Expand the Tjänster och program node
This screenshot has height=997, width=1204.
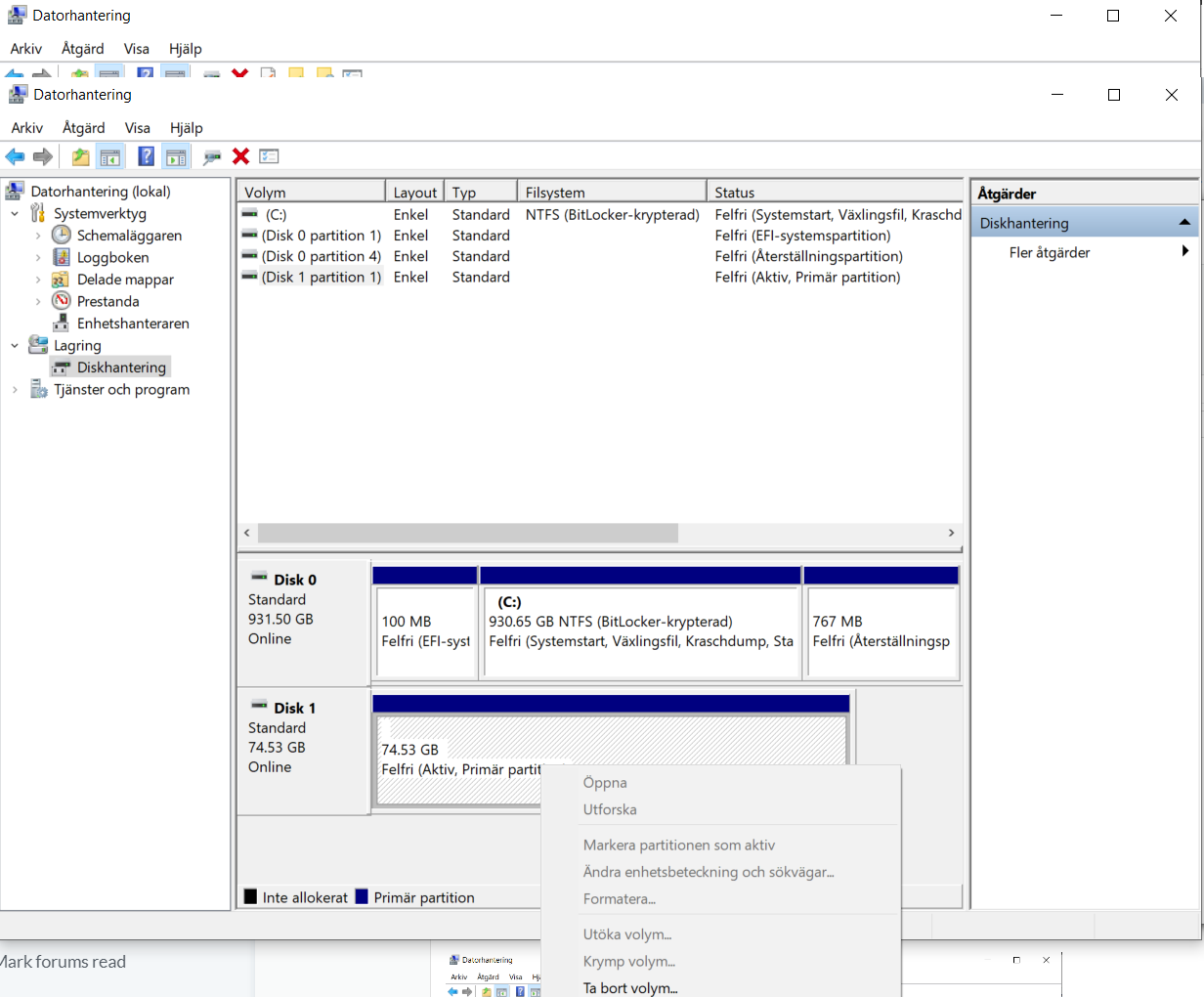tap(15, 389)
